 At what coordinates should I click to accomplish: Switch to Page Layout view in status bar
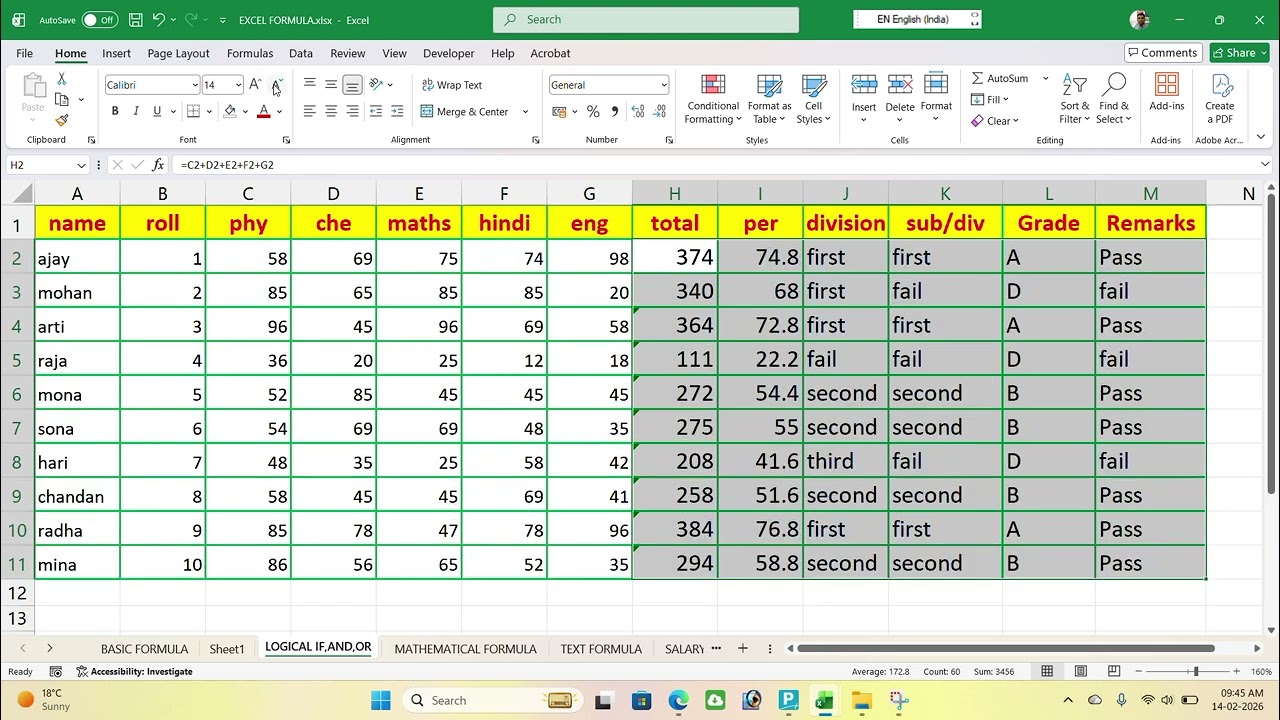click(1081, 671)
